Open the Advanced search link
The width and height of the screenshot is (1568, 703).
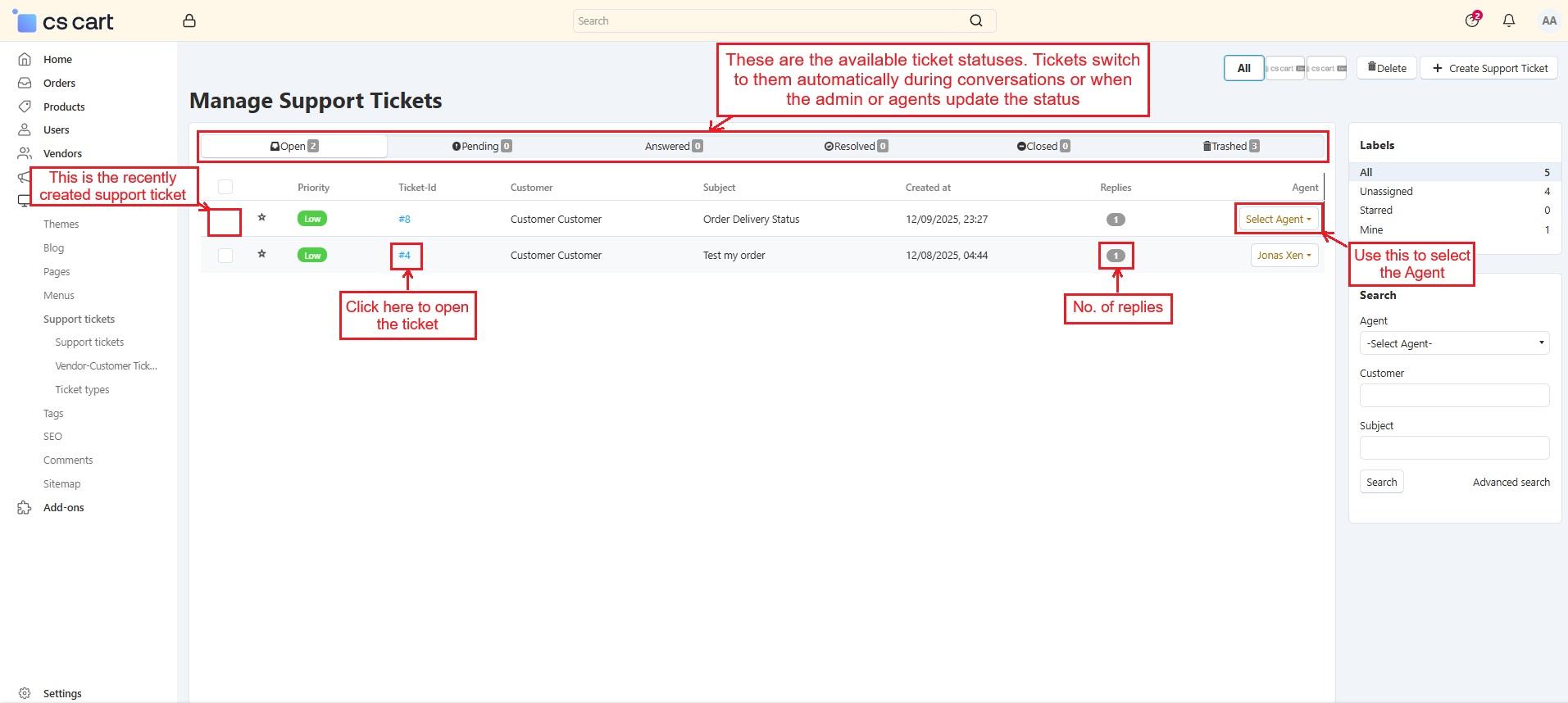coord(1511,483)
